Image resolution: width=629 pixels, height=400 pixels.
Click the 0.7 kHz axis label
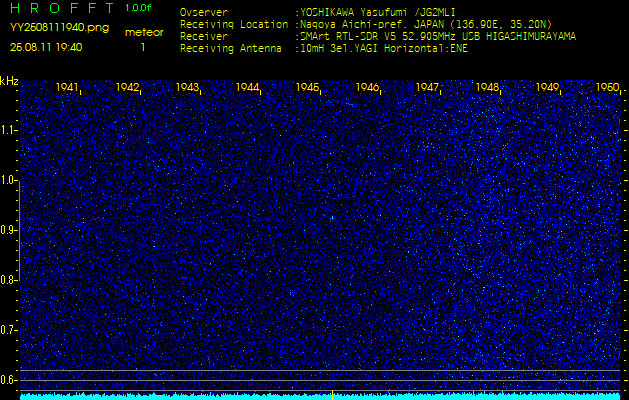[7, 330]
